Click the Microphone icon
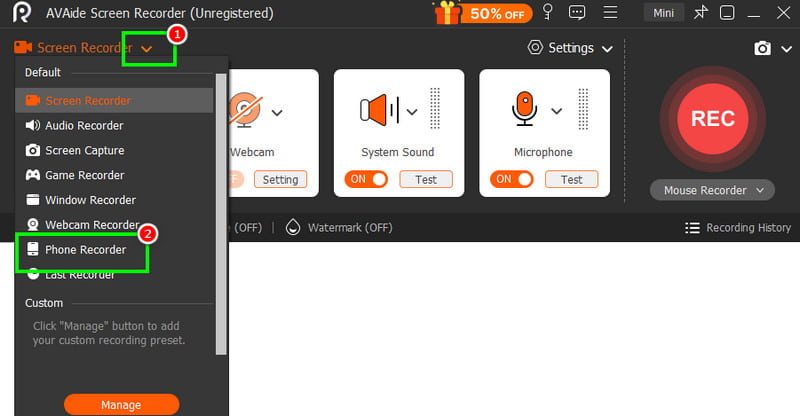Screen dimensions: 800x416 [x=525, y=108]
